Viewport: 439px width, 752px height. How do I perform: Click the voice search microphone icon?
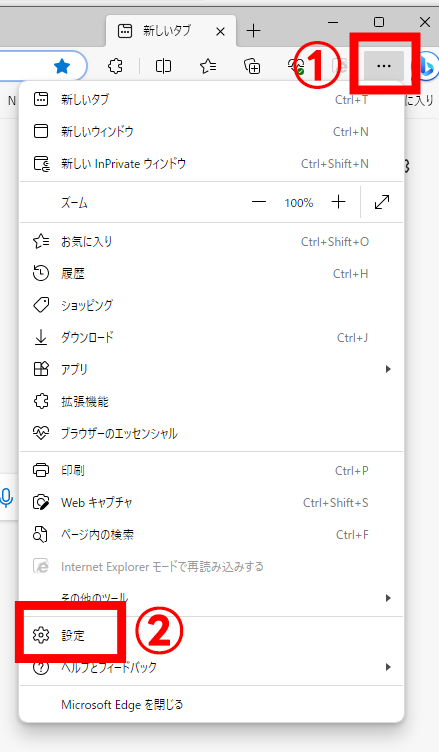7,498
